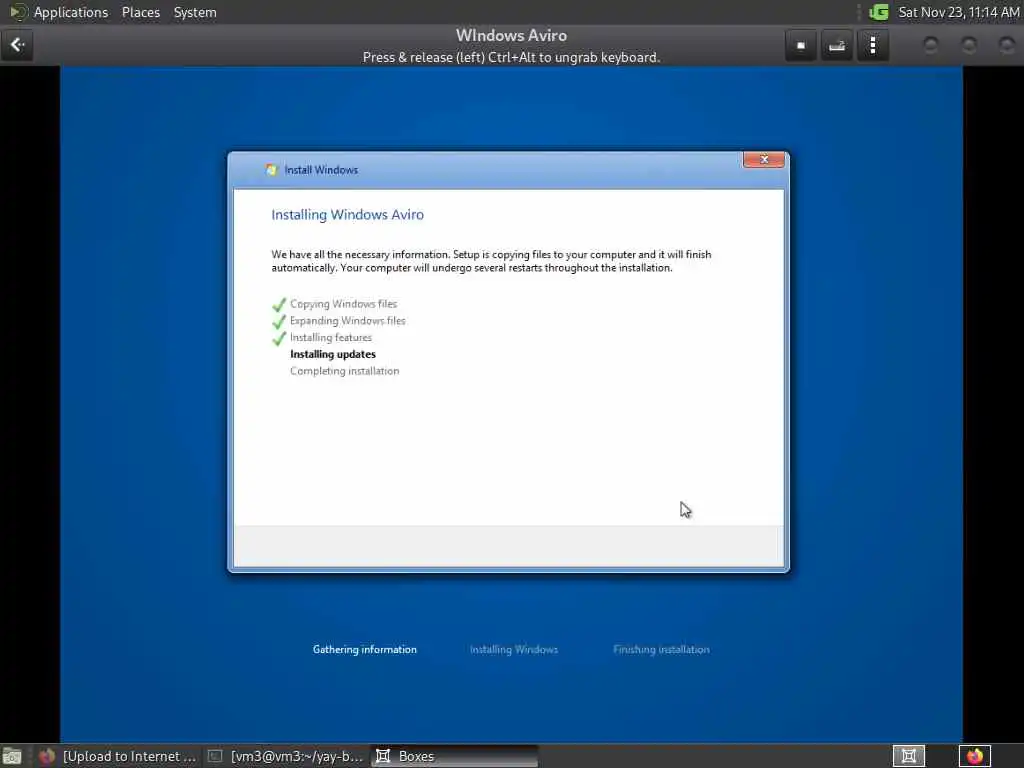Click the last dimmed window control circle
1024x768 pixels.
pos(1007,45)
